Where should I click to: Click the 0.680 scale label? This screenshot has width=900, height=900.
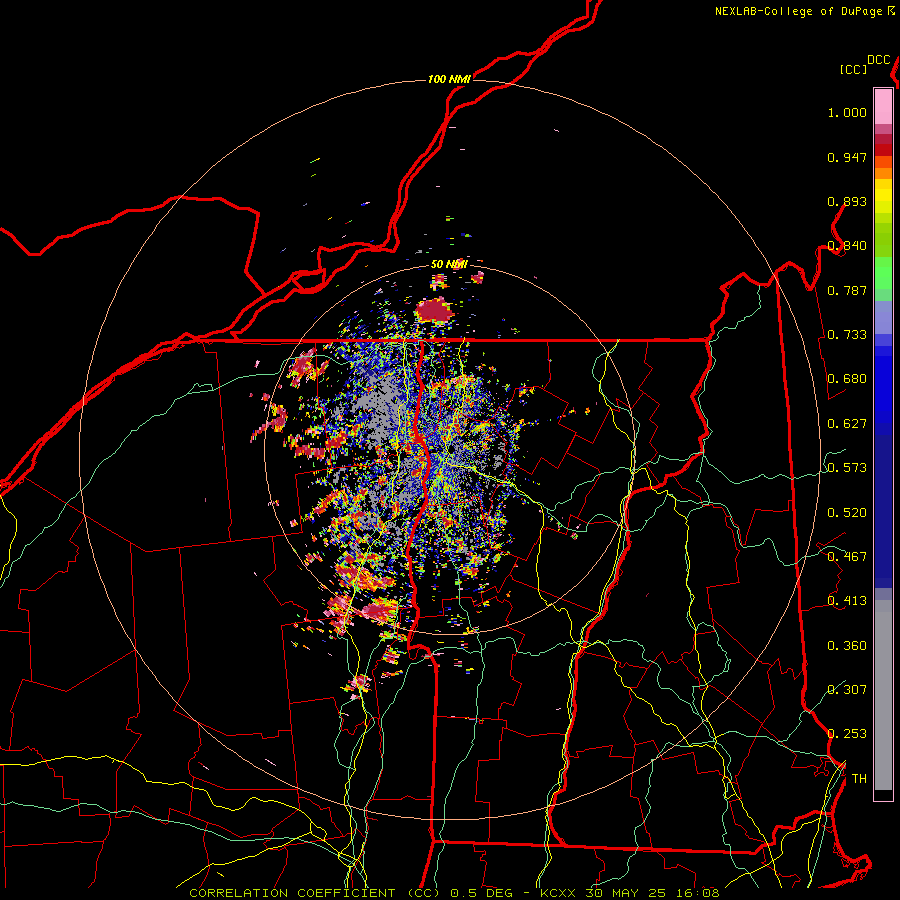pos(847,379)
